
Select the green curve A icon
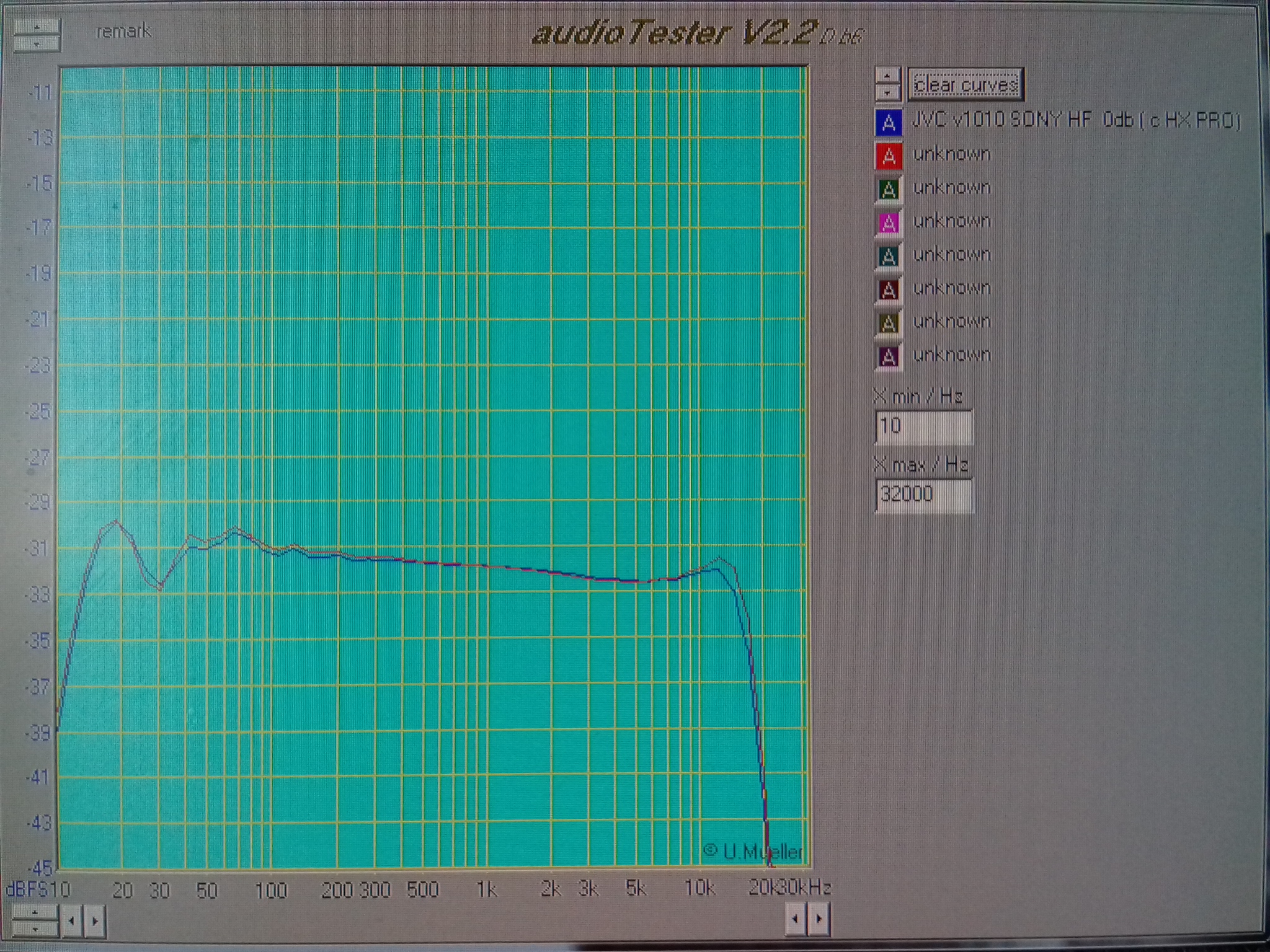pos(888,189)
